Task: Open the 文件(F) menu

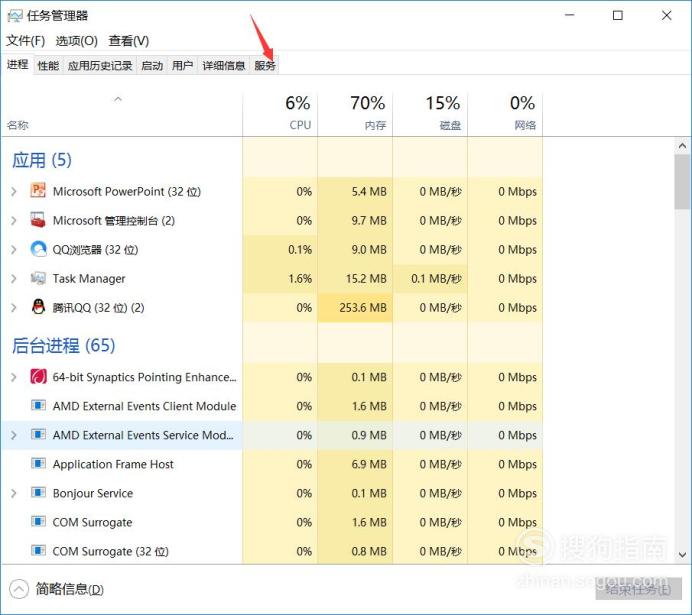Action: [26, 41]
